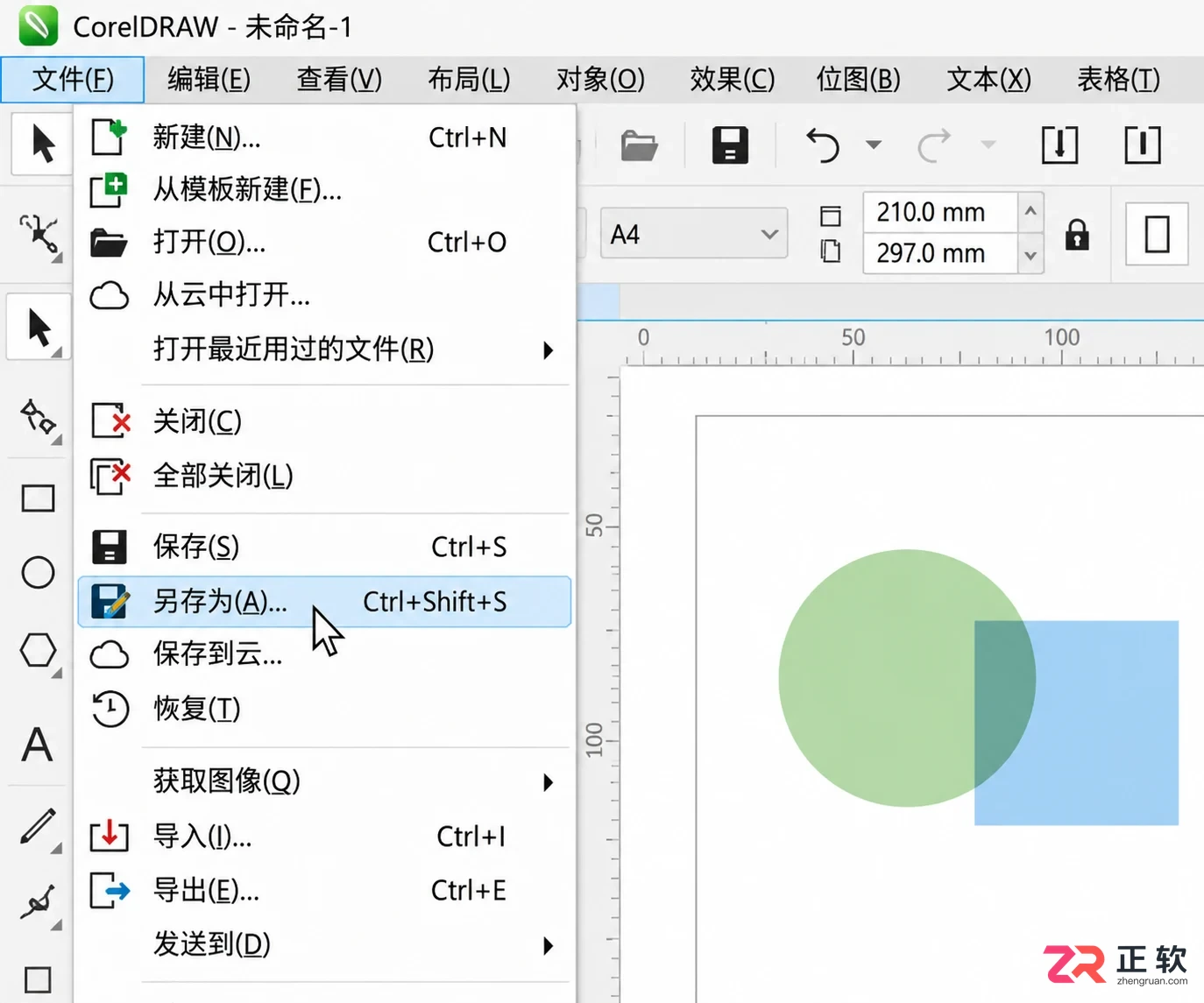The height and width of the screenshot is (1003, 1204).
Task: Select the Shape edit tool with nodes
Action: [39, 419]
